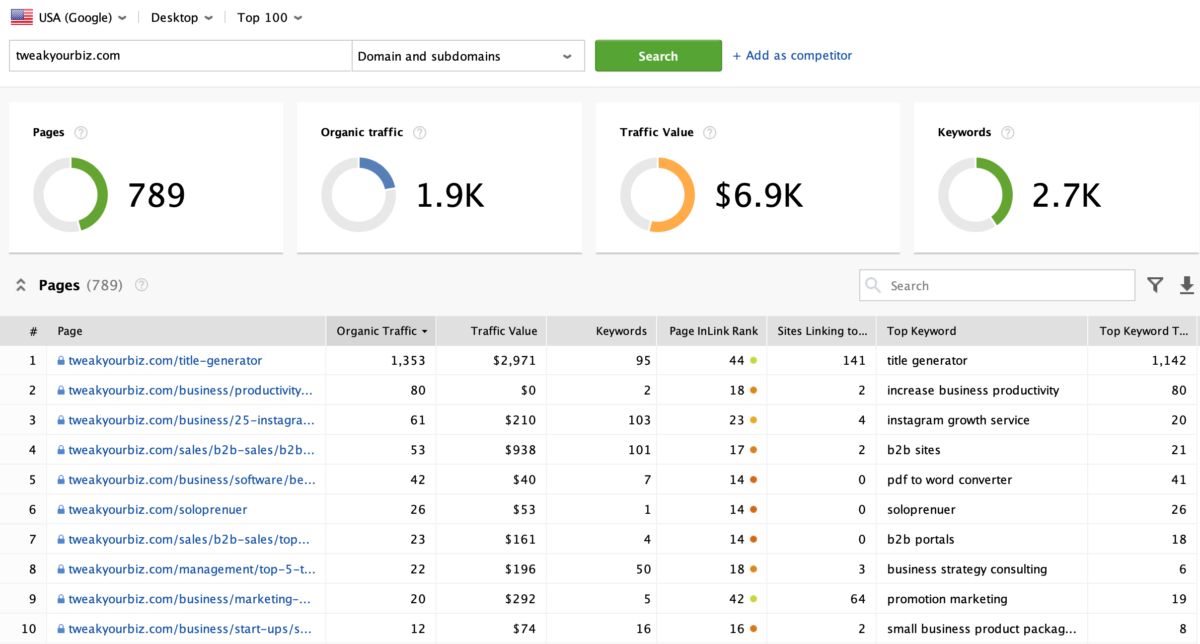
Task: Click the 'b2b portals' keyword cell
Action: click(920, 540)
